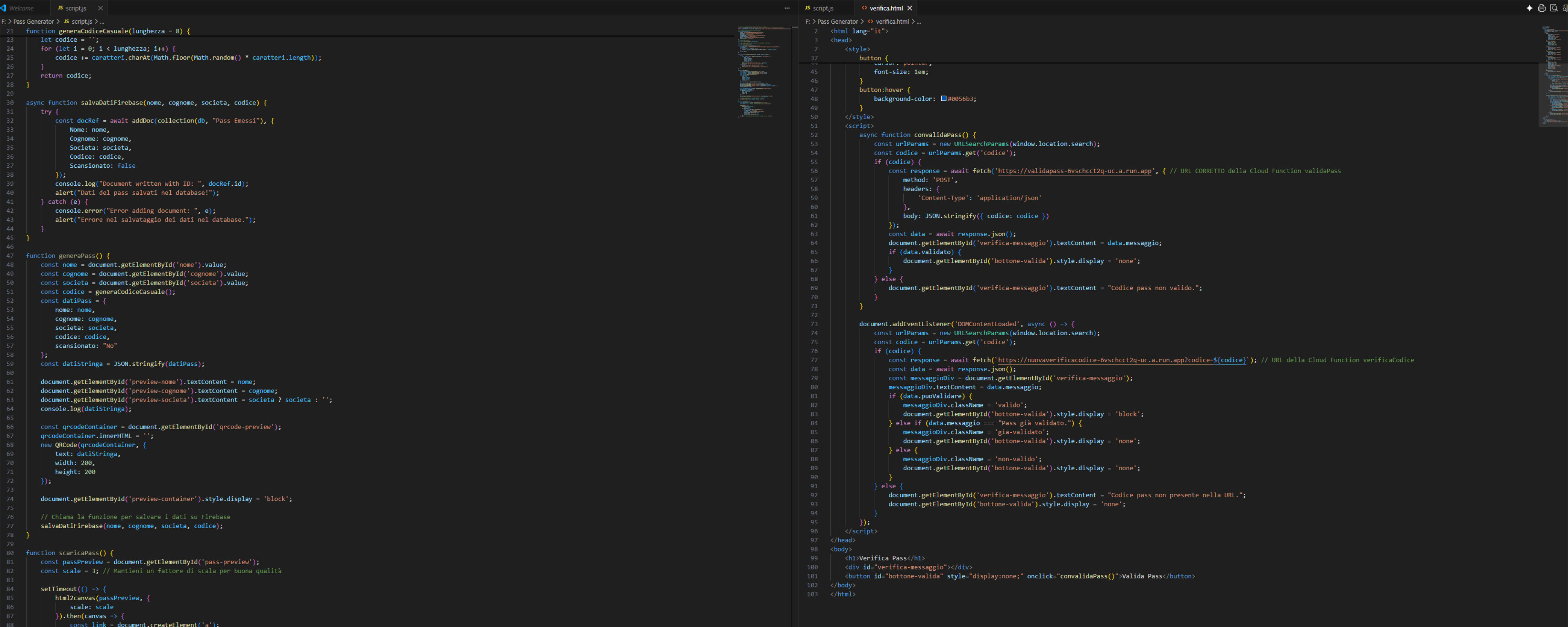Expand the ellipsis item in the script.js breadcrumb
The image size is (1568, 627).
coord(102,21)
